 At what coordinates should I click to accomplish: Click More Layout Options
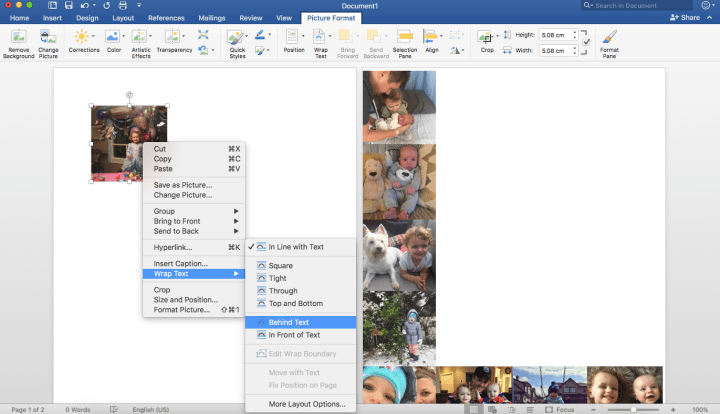[x=301, y=404]
